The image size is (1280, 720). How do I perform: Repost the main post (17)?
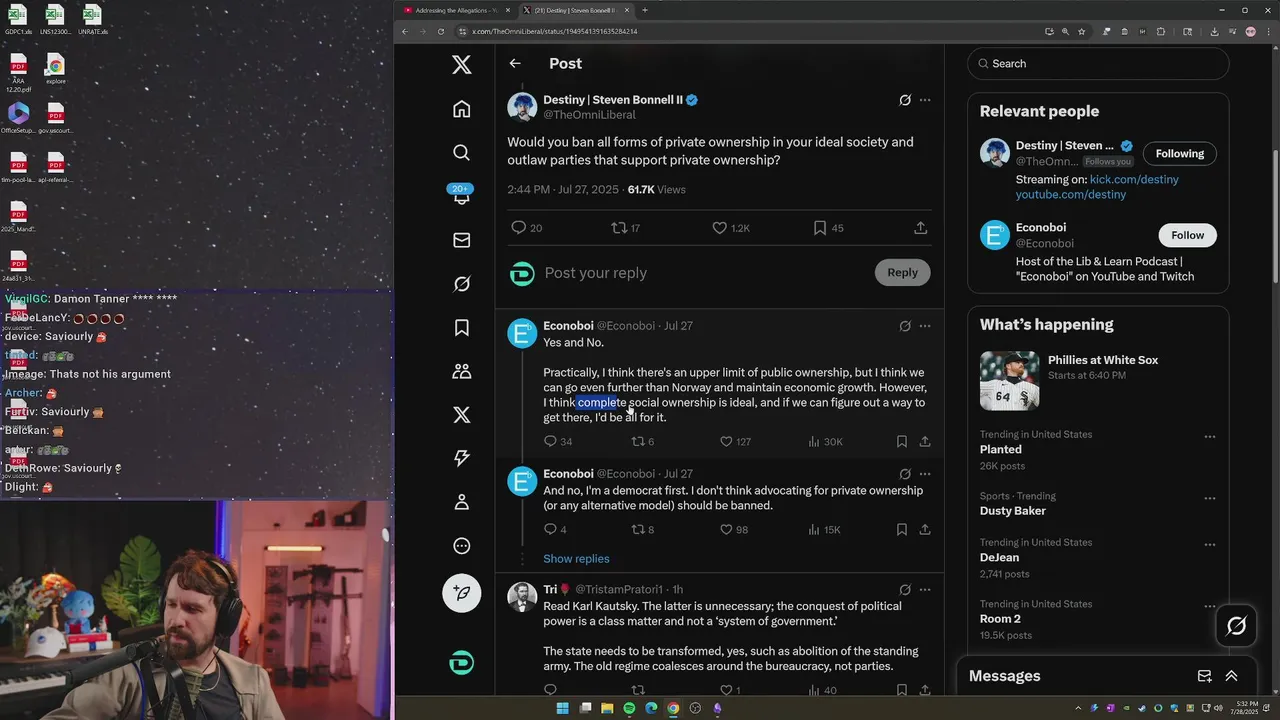(x=619, y=228)
